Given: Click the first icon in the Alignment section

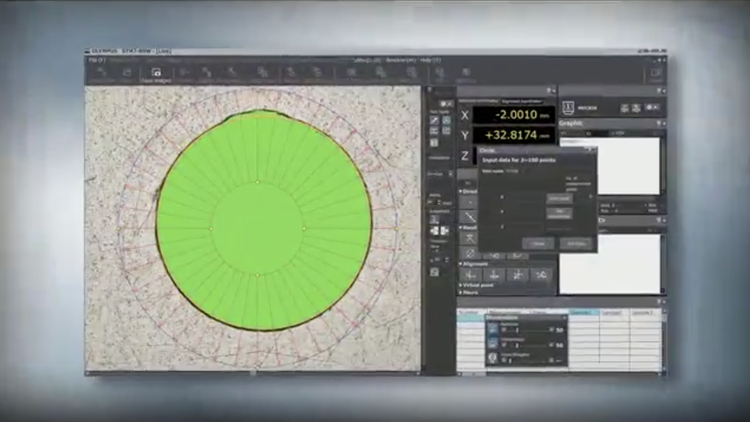Looking at the screenshot, I should point(470,274).
